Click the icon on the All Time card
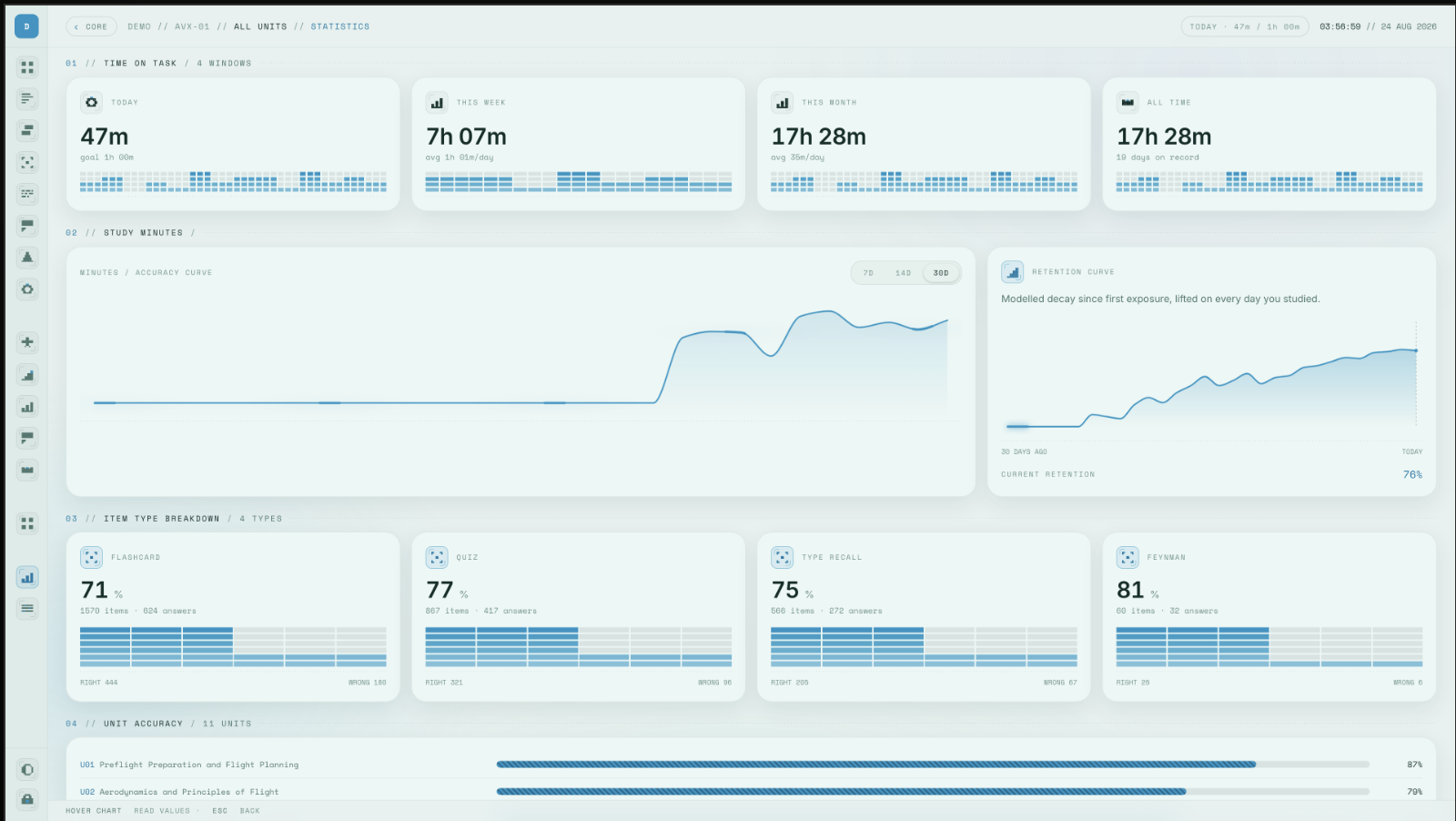 click(1127, 103)
